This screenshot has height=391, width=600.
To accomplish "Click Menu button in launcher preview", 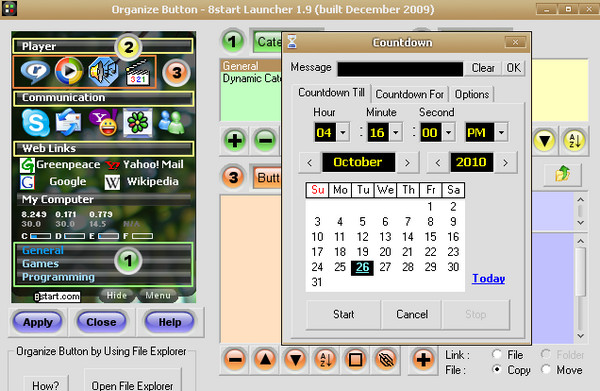I will click(x=158, y=295).
